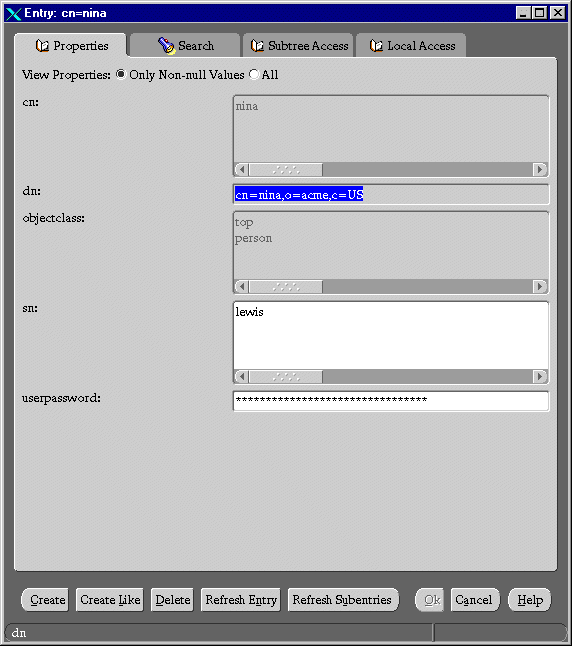
Task: Click the flashlight icon on Search tab
Action: (166, 45)
